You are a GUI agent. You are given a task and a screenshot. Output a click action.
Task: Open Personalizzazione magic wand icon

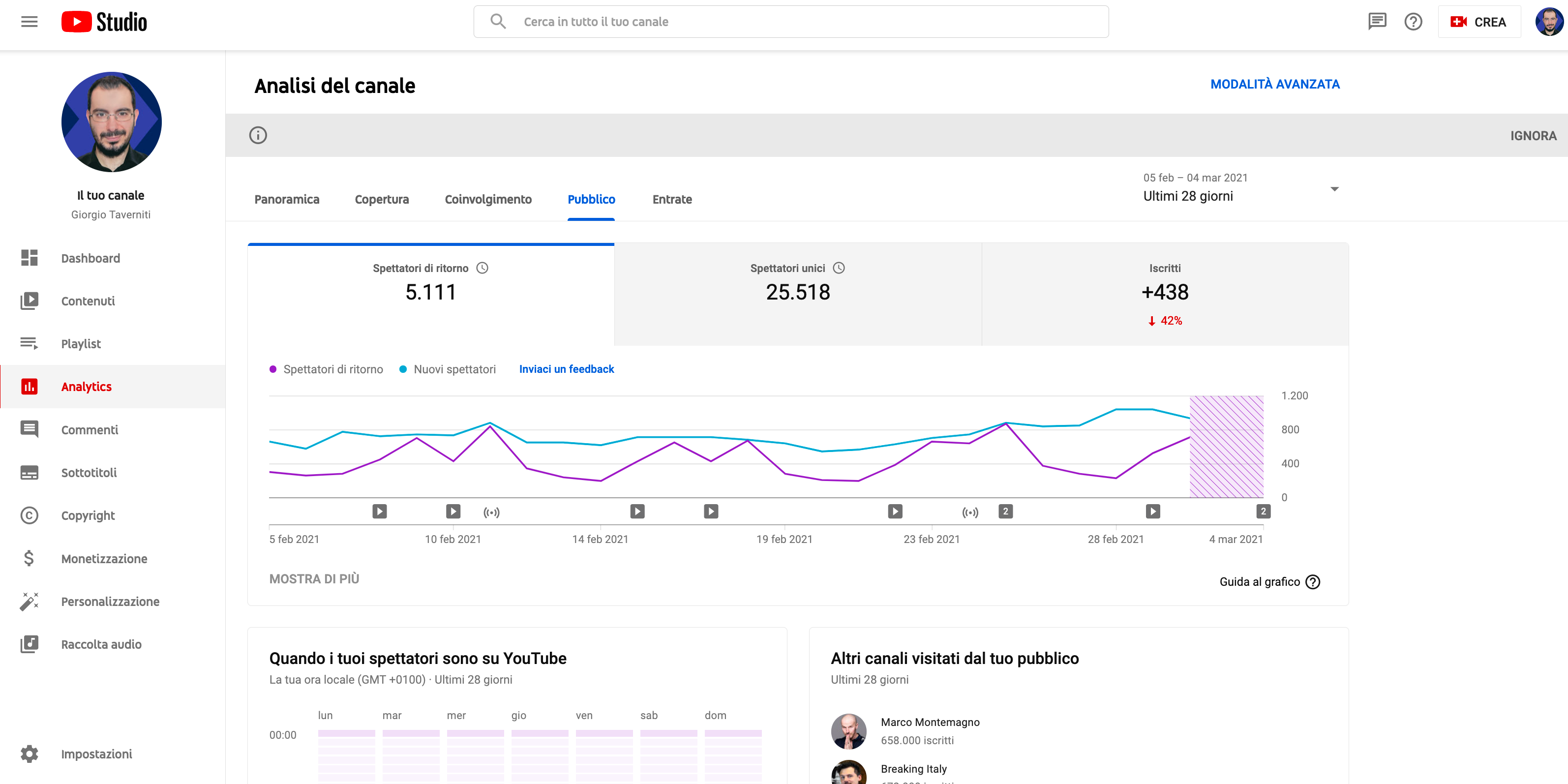pyautogui.click(x=29, y=602)
